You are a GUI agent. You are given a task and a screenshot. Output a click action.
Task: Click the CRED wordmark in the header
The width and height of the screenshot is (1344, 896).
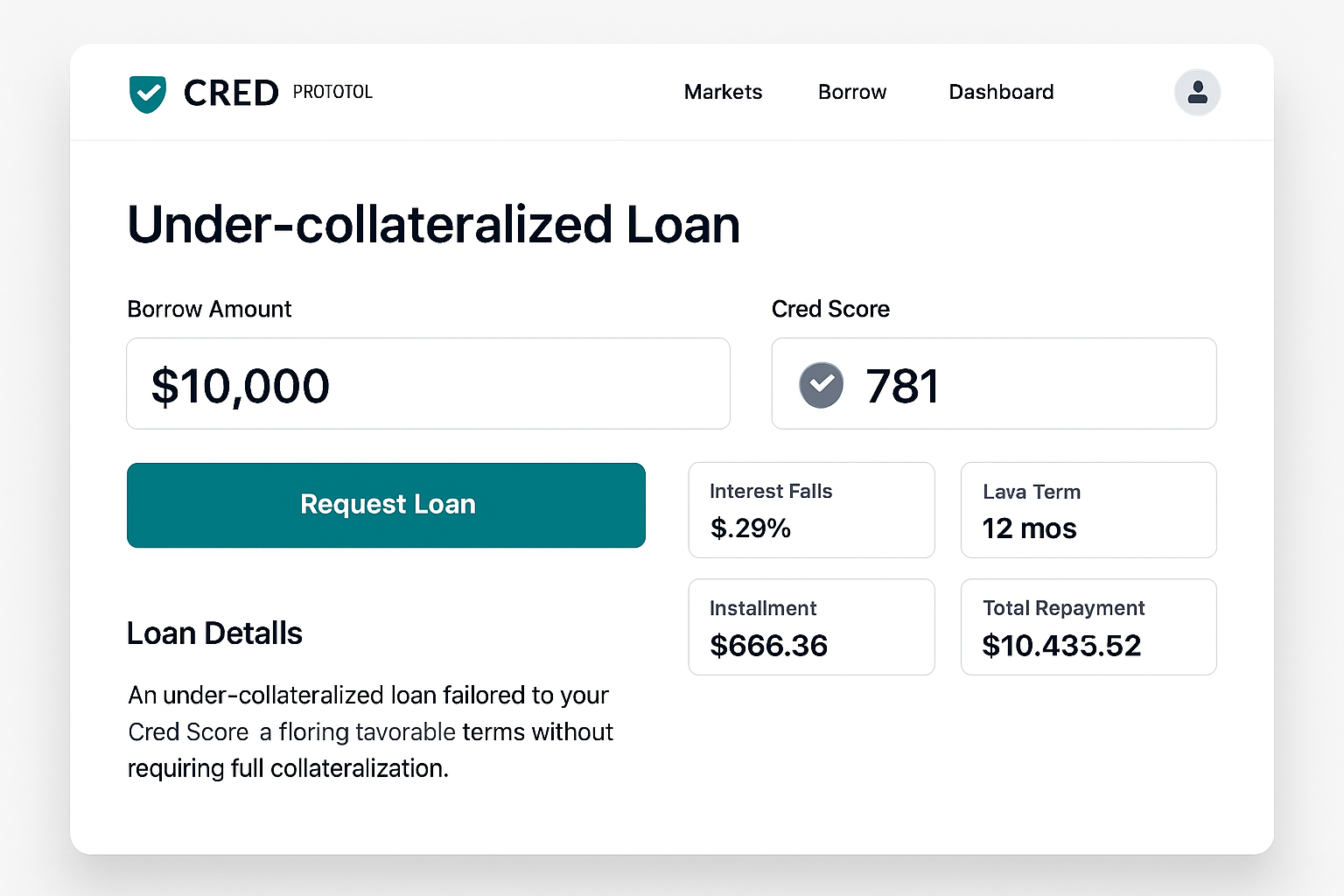[229, 93]
